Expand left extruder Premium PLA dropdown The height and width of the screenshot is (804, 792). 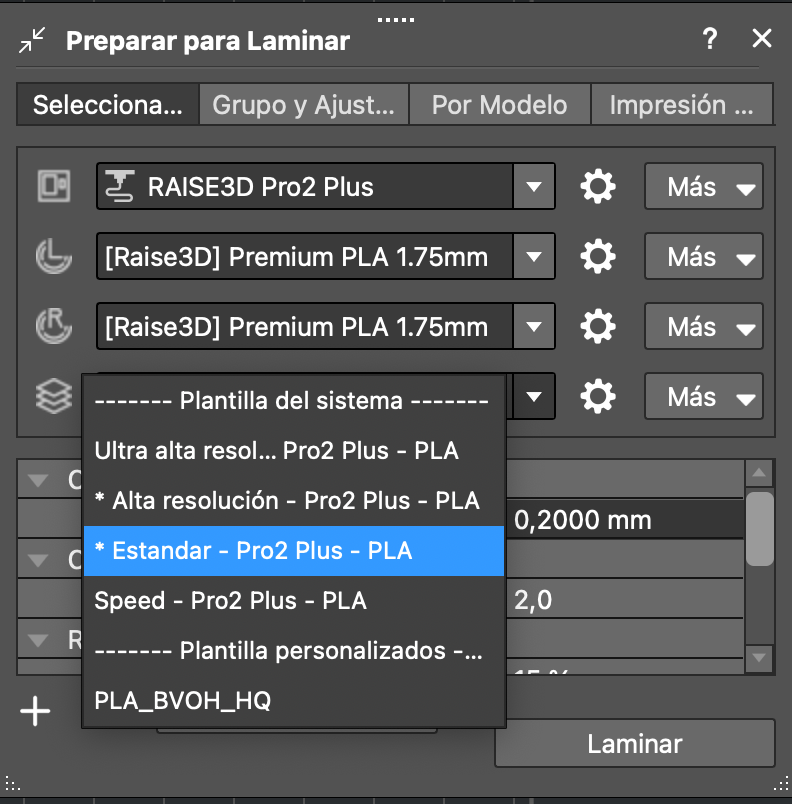click(x=535, y=257)
